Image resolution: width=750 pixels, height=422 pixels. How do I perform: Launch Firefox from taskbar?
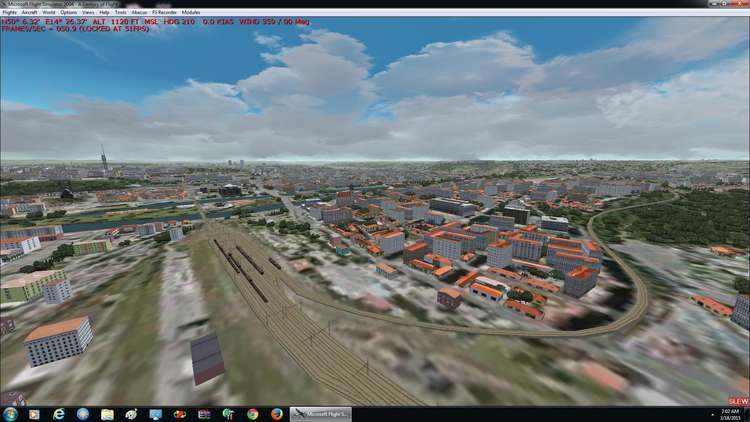coord(276,414)
